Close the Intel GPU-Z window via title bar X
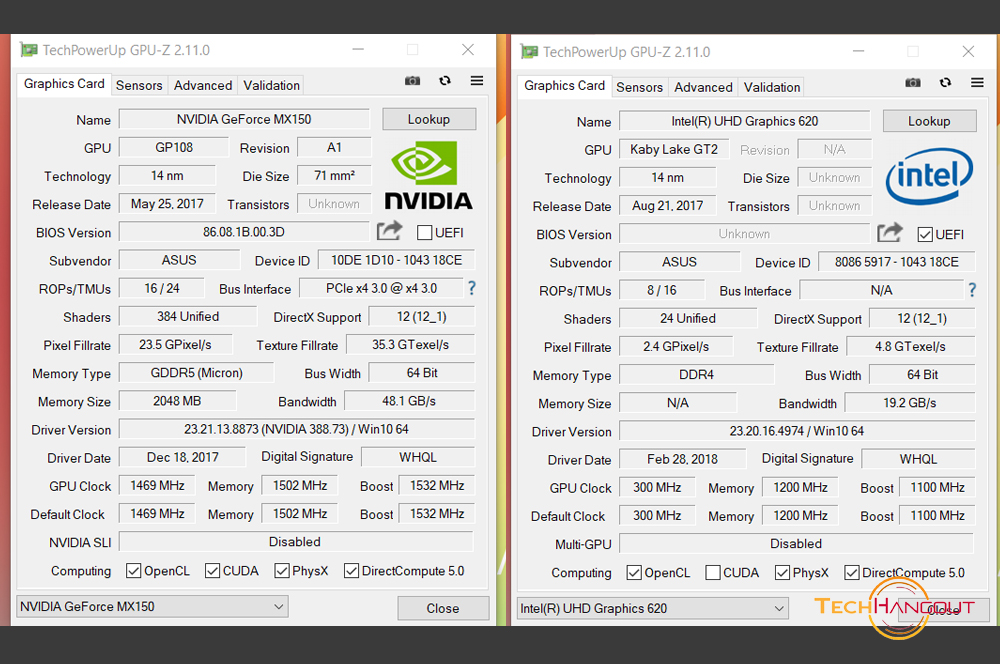1000x664 pixels. coord(968,52)
